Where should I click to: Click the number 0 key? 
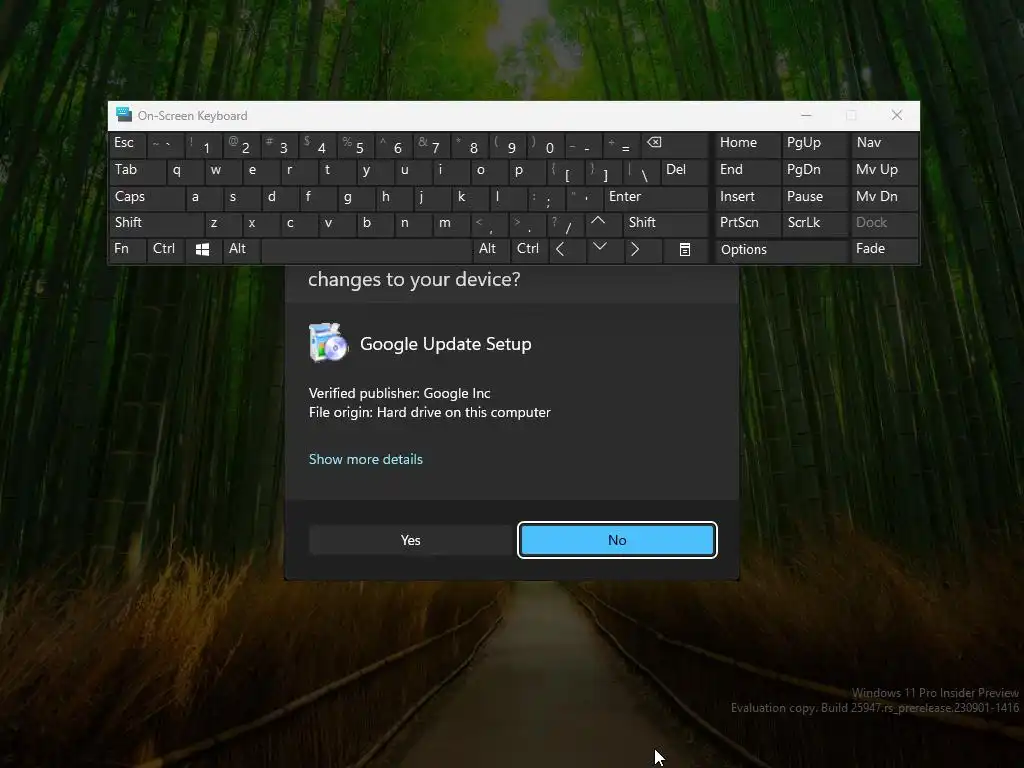pos(545,145)
